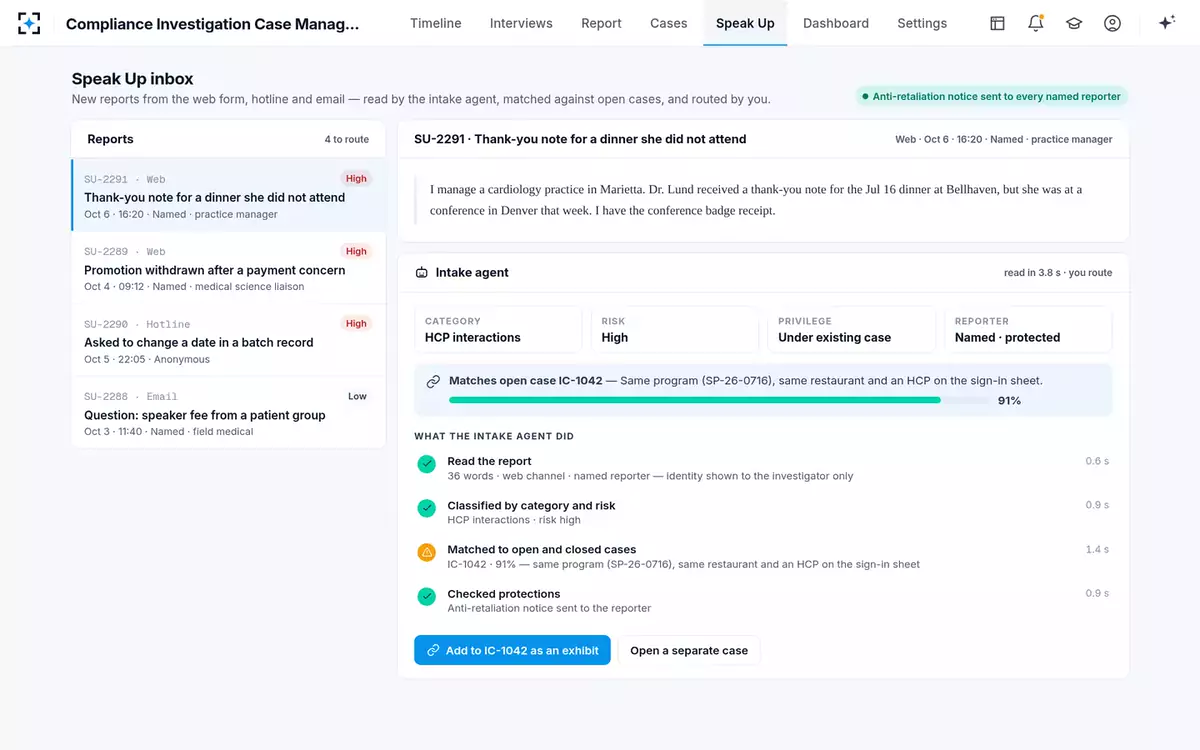Click the High badge on SU-2290

(357, 324)
